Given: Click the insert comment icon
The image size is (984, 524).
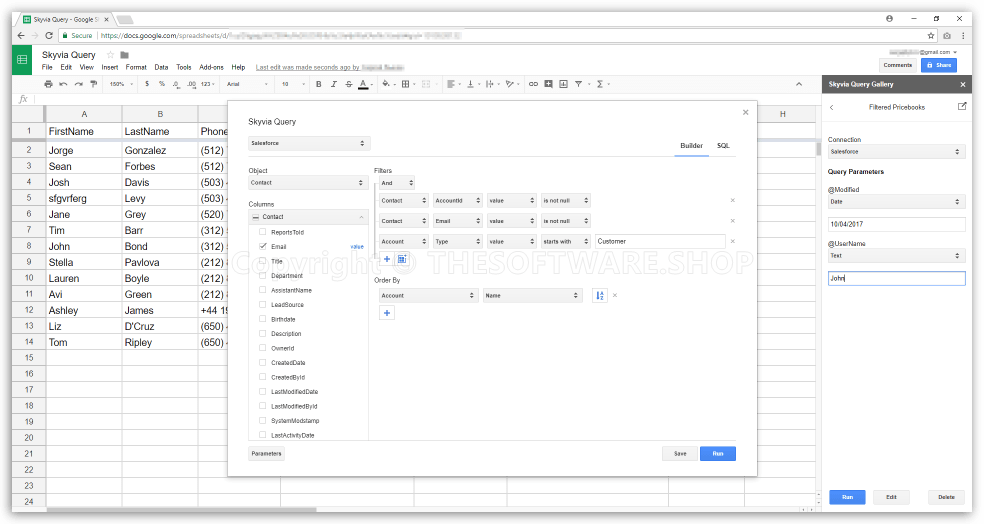Looking at the screenshot, I should [548, 84].
